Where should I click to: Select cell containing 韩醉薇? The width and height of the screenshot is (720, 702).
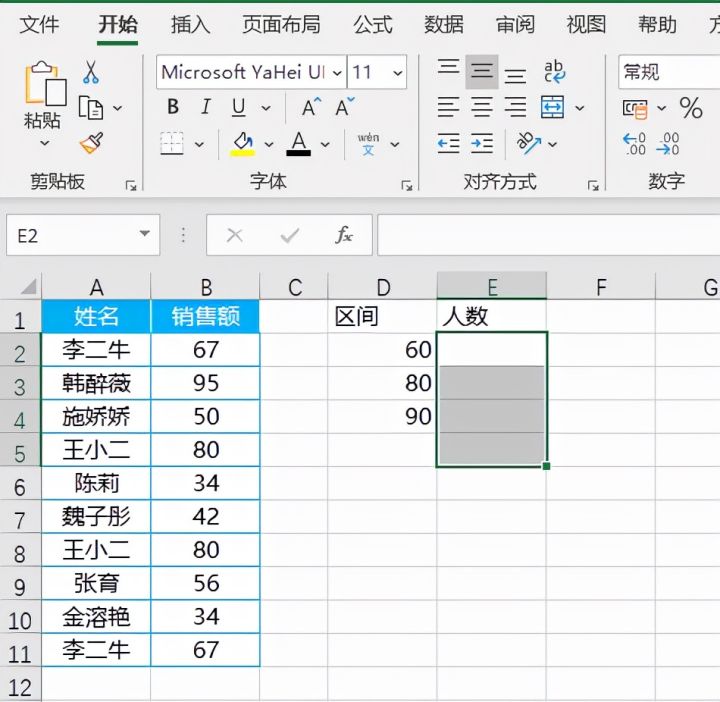click(96, 383)
